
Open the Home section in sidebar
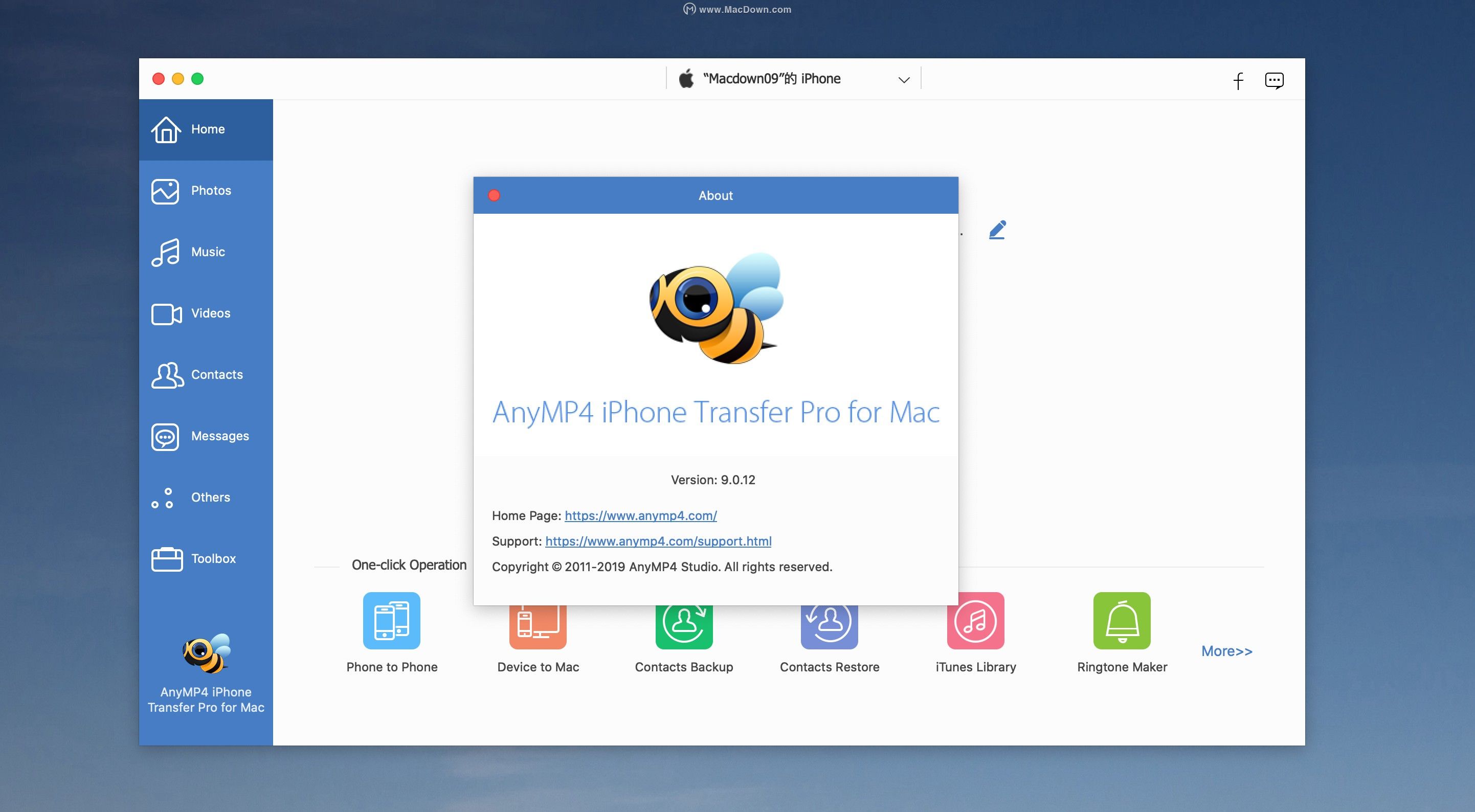pos(206,129)
